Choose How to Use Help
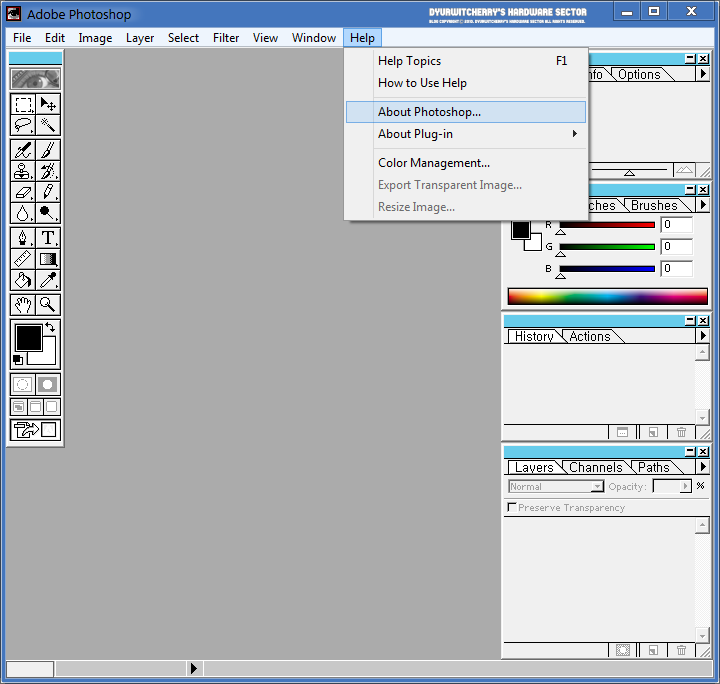Viewport: 720px width, 684px height. click(x=466, y=83)
